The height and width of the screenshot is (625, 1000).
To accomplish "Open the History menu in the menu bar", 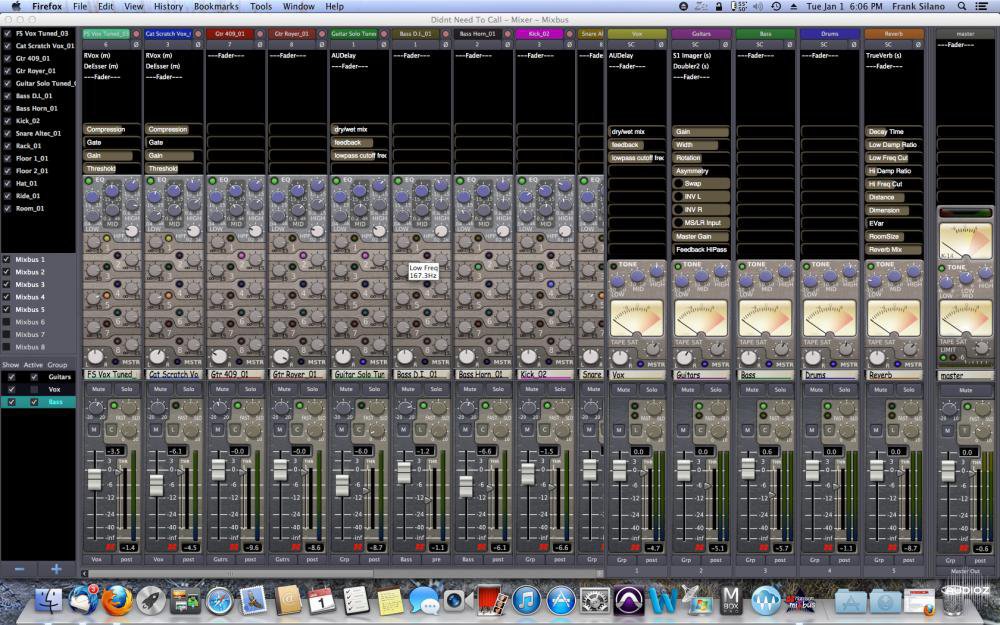I will coord(168,6).
